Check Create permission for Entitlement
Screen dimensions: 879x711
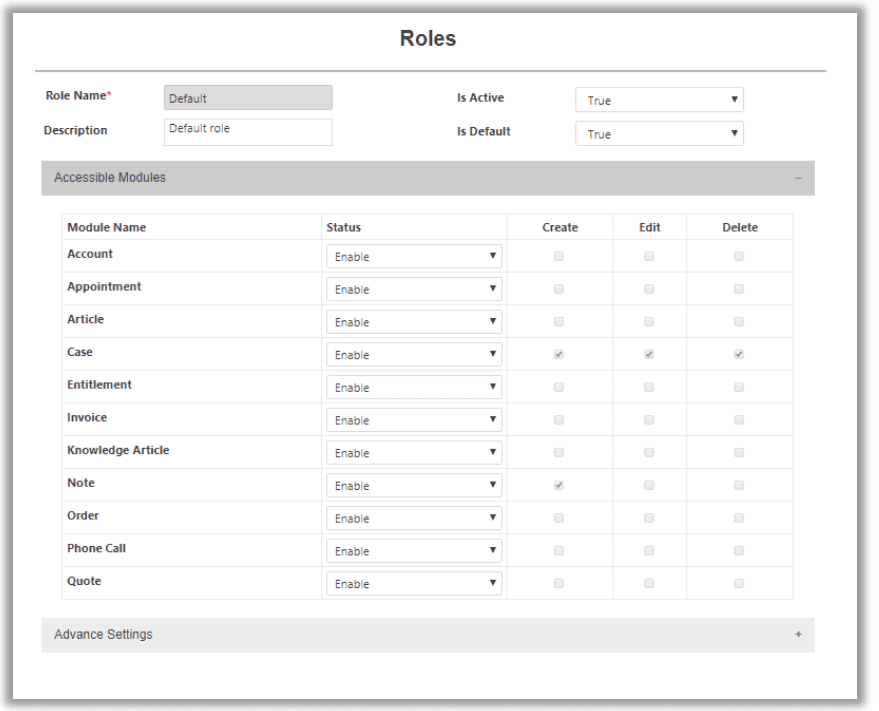559,387
